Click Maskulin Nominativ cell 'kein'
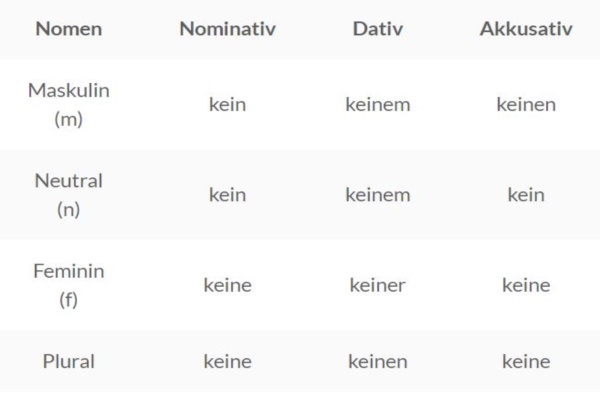The width and height of the screenshot is (600, 400). 227,104
